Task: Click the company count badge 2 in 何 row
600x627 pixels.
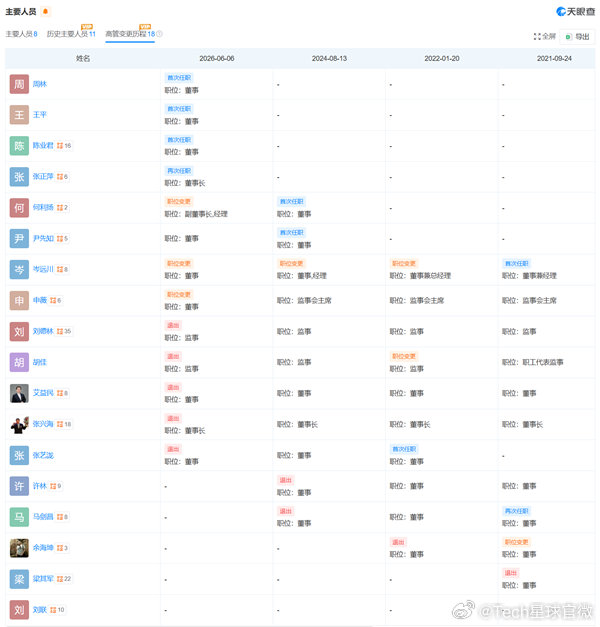Action: tap(62, 208)
